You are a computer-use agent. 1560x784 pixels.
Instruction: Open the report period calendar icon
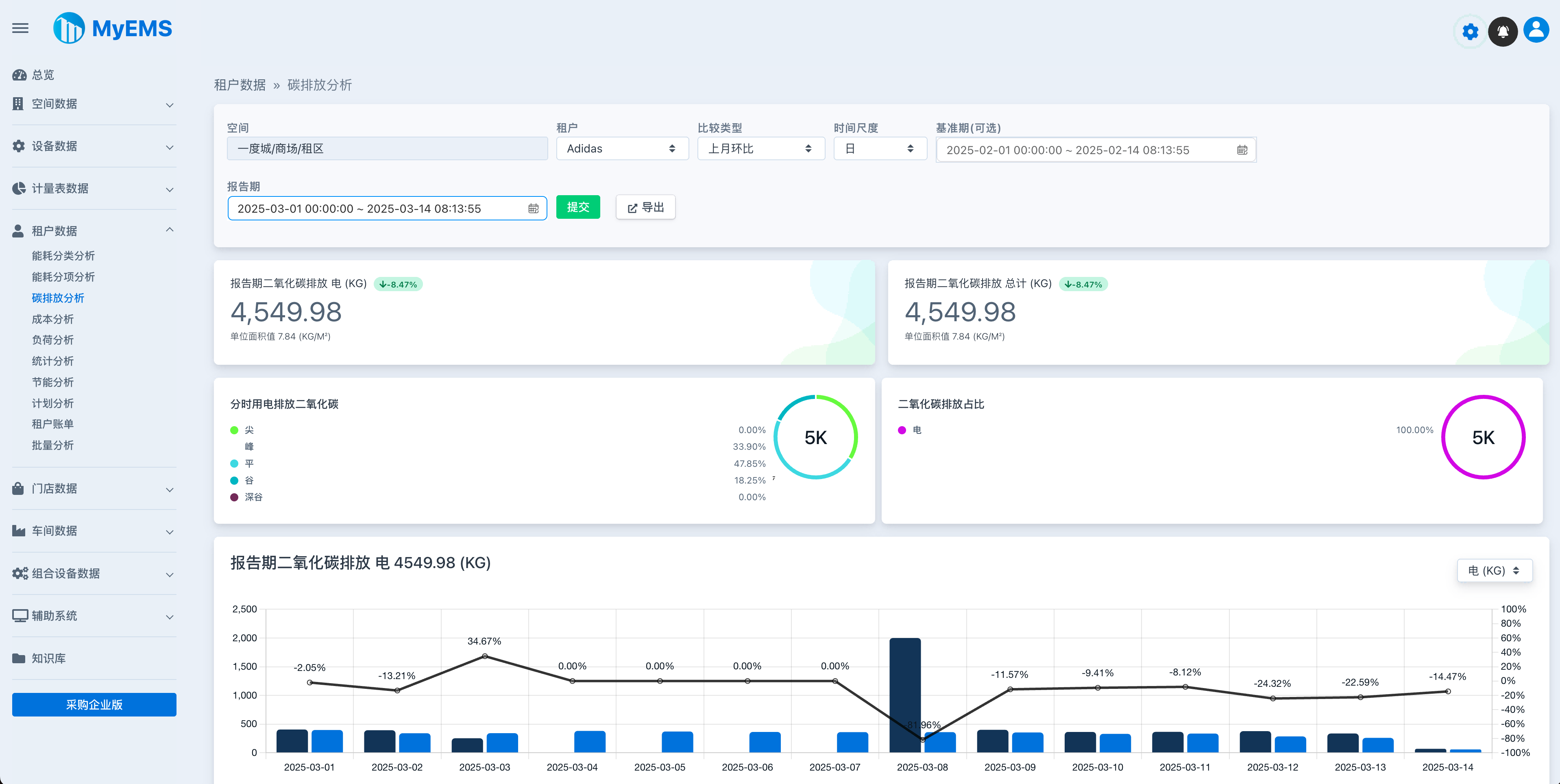coord(533,208)
